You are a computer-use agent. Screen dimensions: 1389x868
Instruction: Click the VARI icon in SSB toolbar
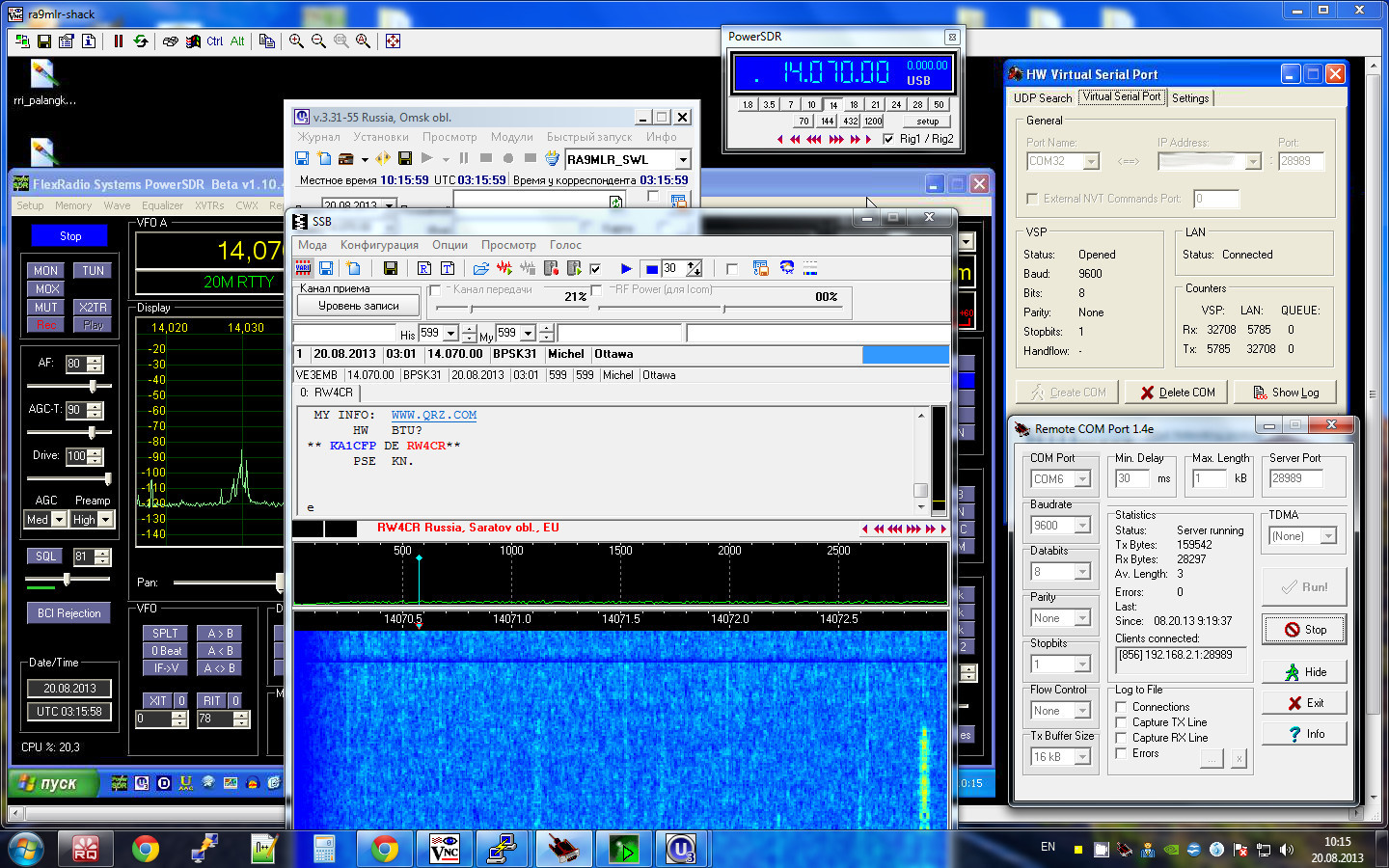coord(303,268)
